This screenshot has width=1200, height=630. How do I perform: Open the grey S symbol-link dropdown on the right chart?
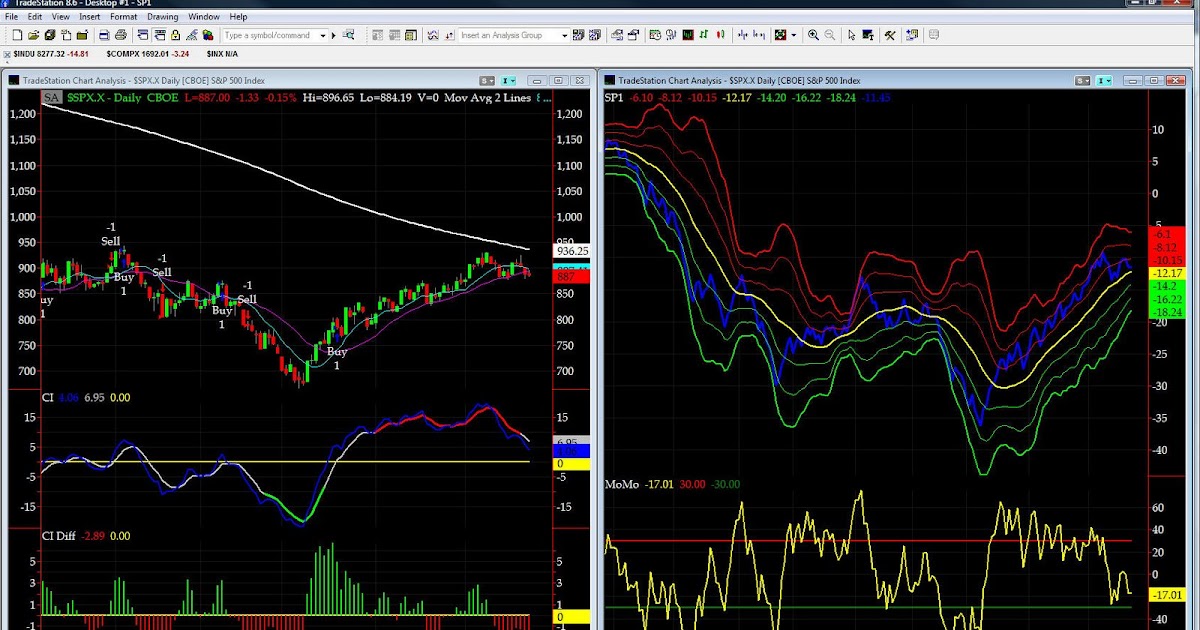pyautogui.click(x=1081, y=81)
